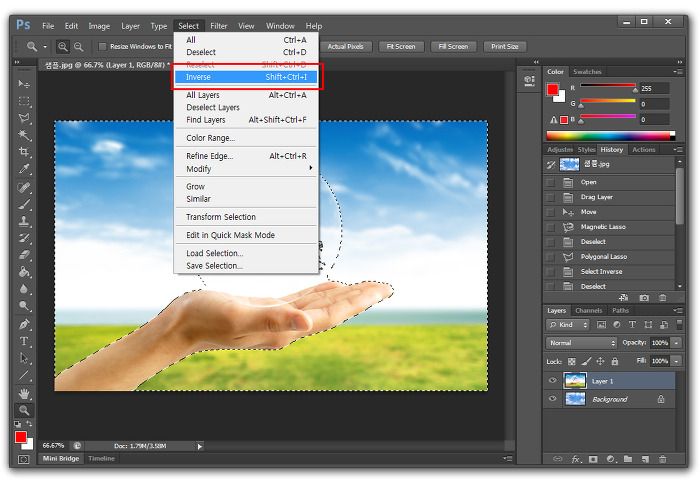Open the Opacity slider dropdown arrow
The height and width of the screenshot is (480, 700).
tap(677, 343)
